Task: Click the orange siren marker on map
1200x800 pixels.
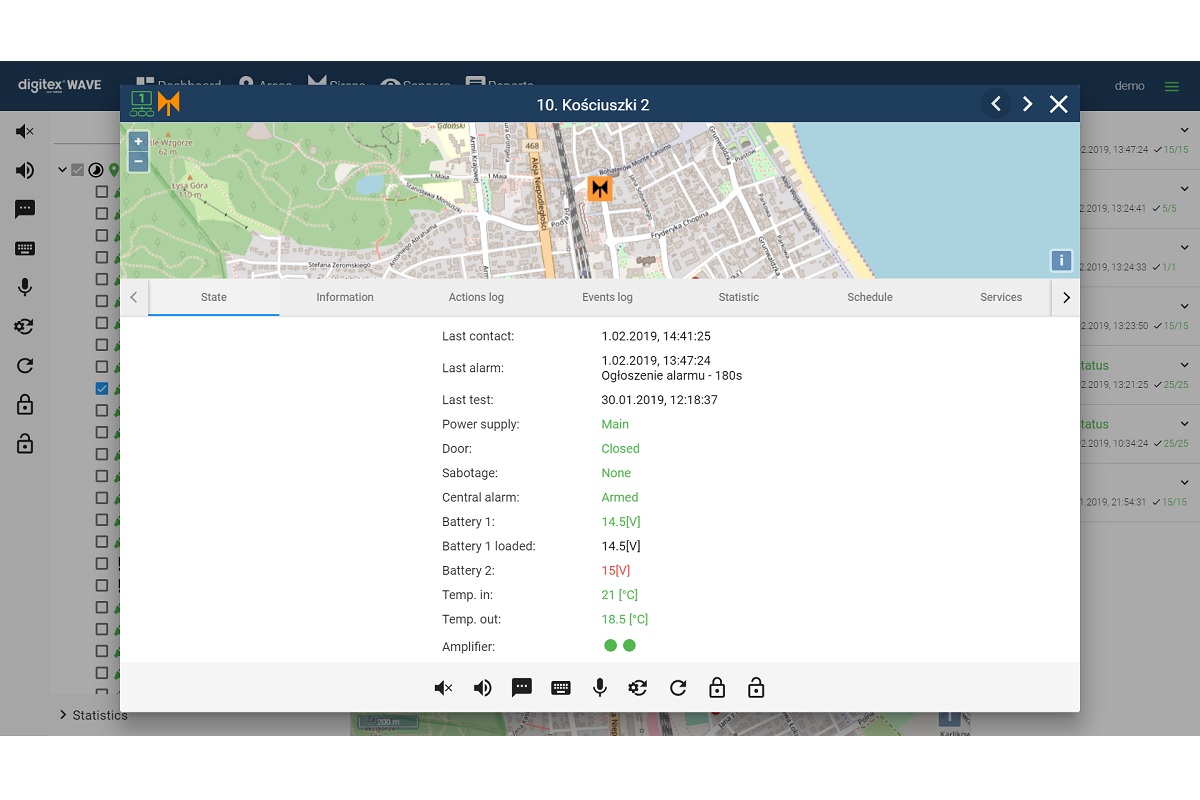Action: (x=599, y=188)
